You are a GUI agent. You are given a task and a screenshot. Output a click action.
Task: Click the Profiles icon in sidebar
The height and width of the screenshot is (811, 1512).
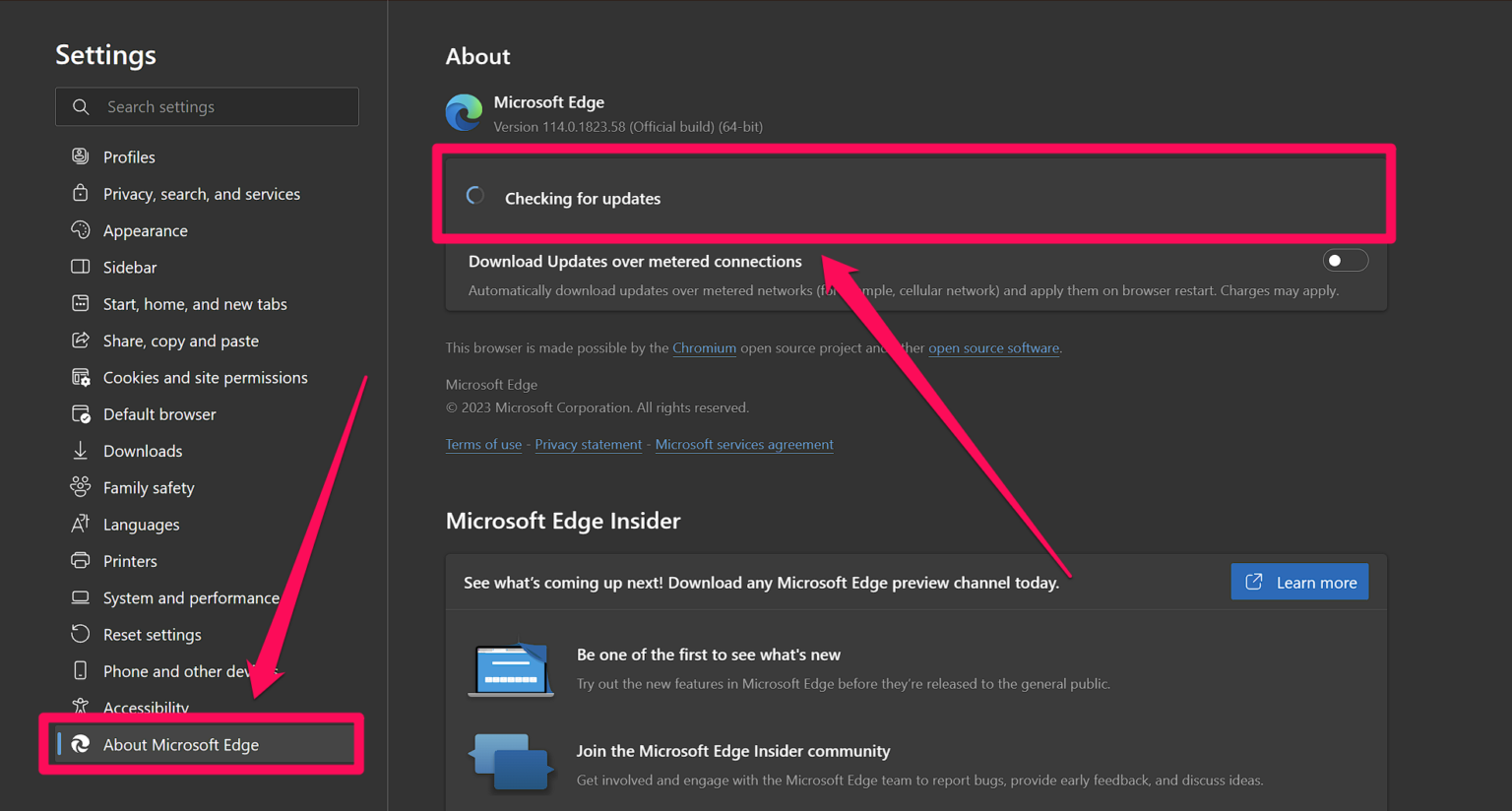pyautogui.click(x=81, y=156)
